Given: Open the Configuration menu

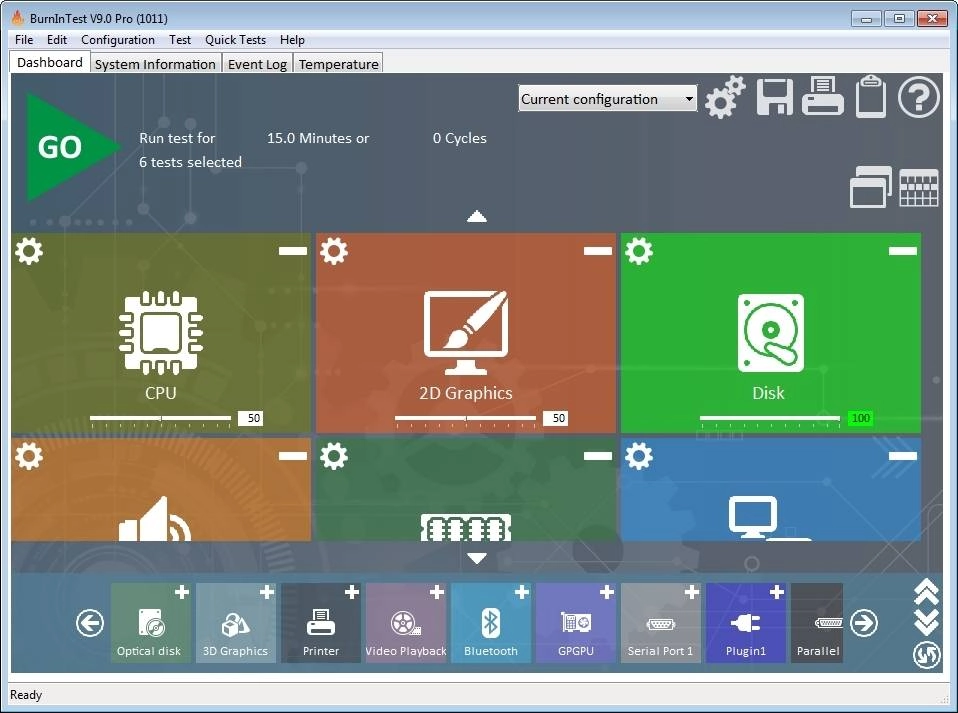Looking at the screenshot, I should [x=118, y=40].
